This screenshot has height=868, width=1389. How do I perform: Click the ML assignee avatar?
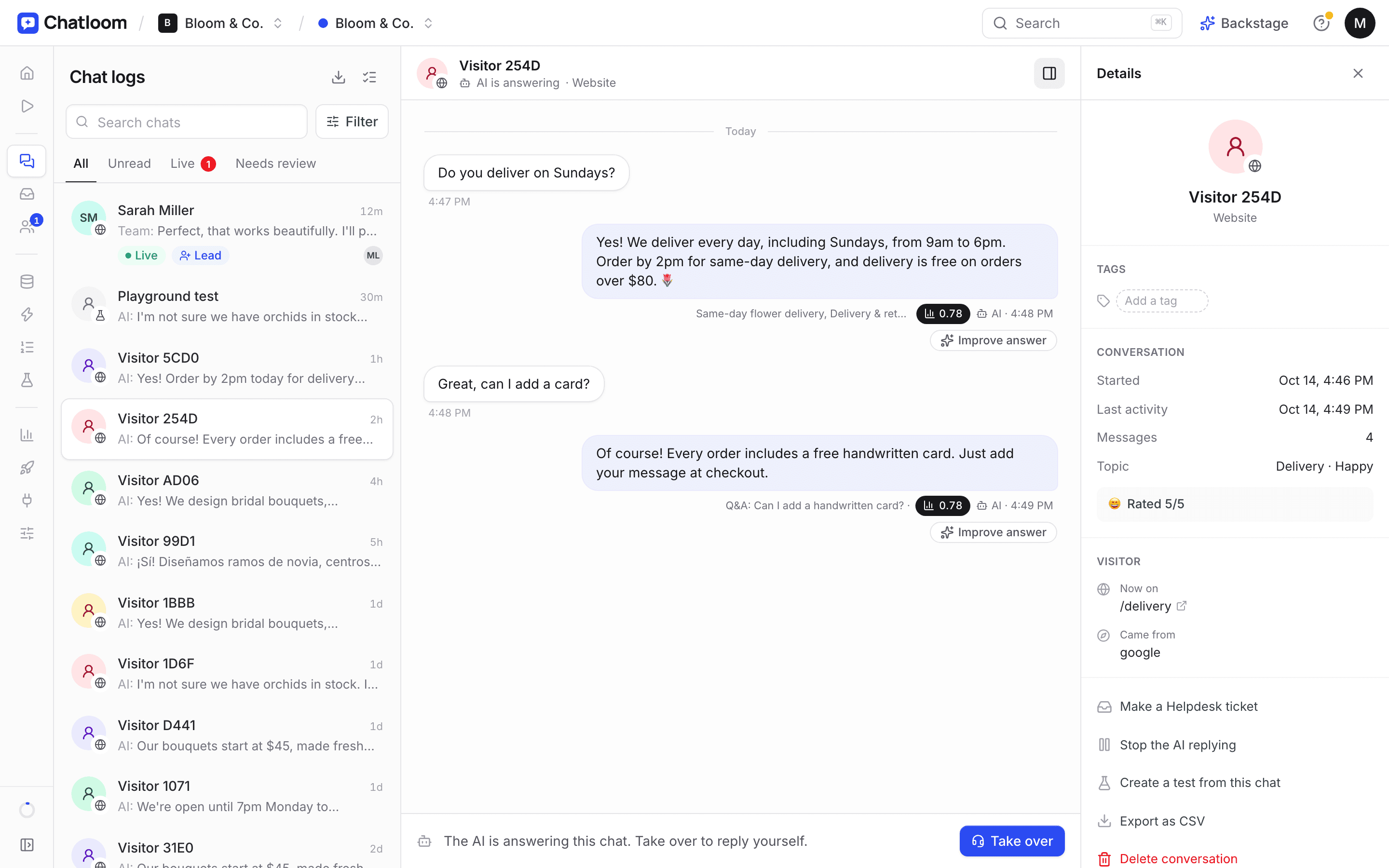[x=373, y=256]
